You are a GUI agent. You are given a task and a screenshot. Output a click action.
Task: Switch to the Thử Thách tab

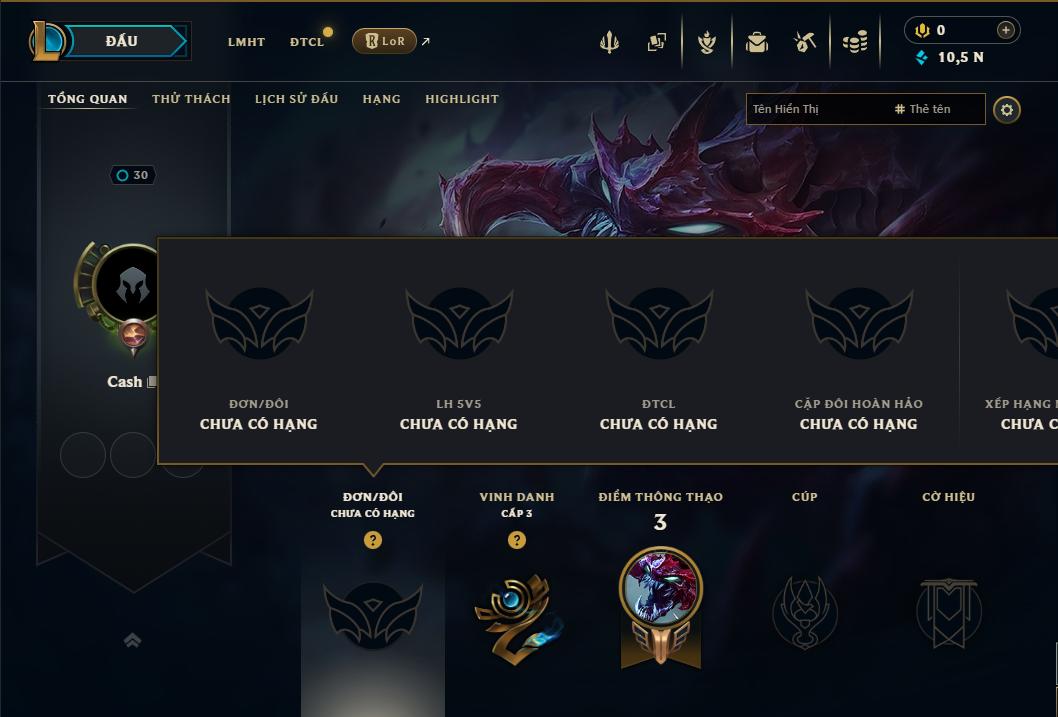191,99
